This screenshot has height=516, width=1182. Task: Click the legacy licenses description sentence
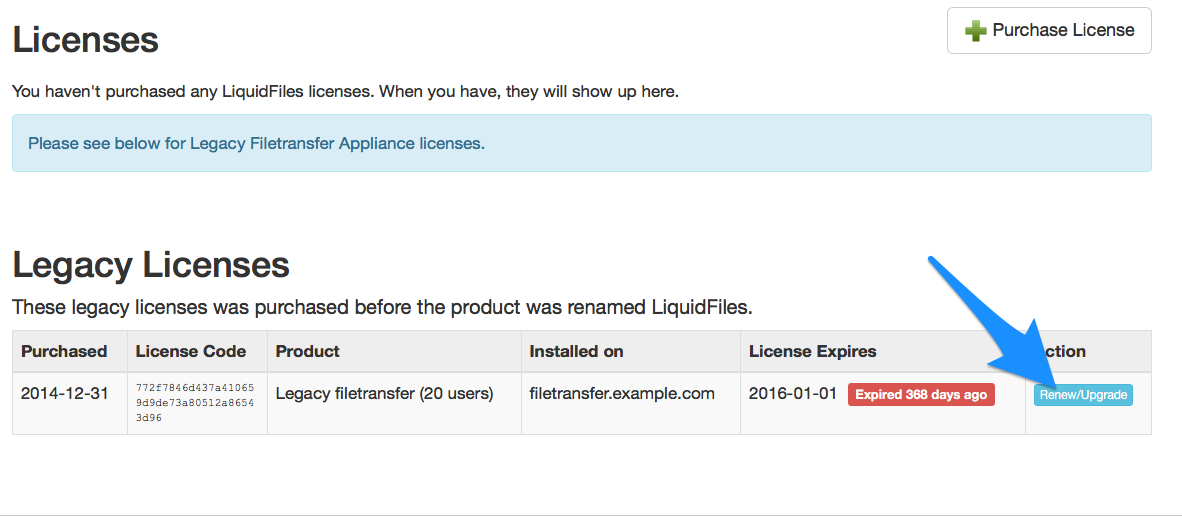click(x=382, y=307)
